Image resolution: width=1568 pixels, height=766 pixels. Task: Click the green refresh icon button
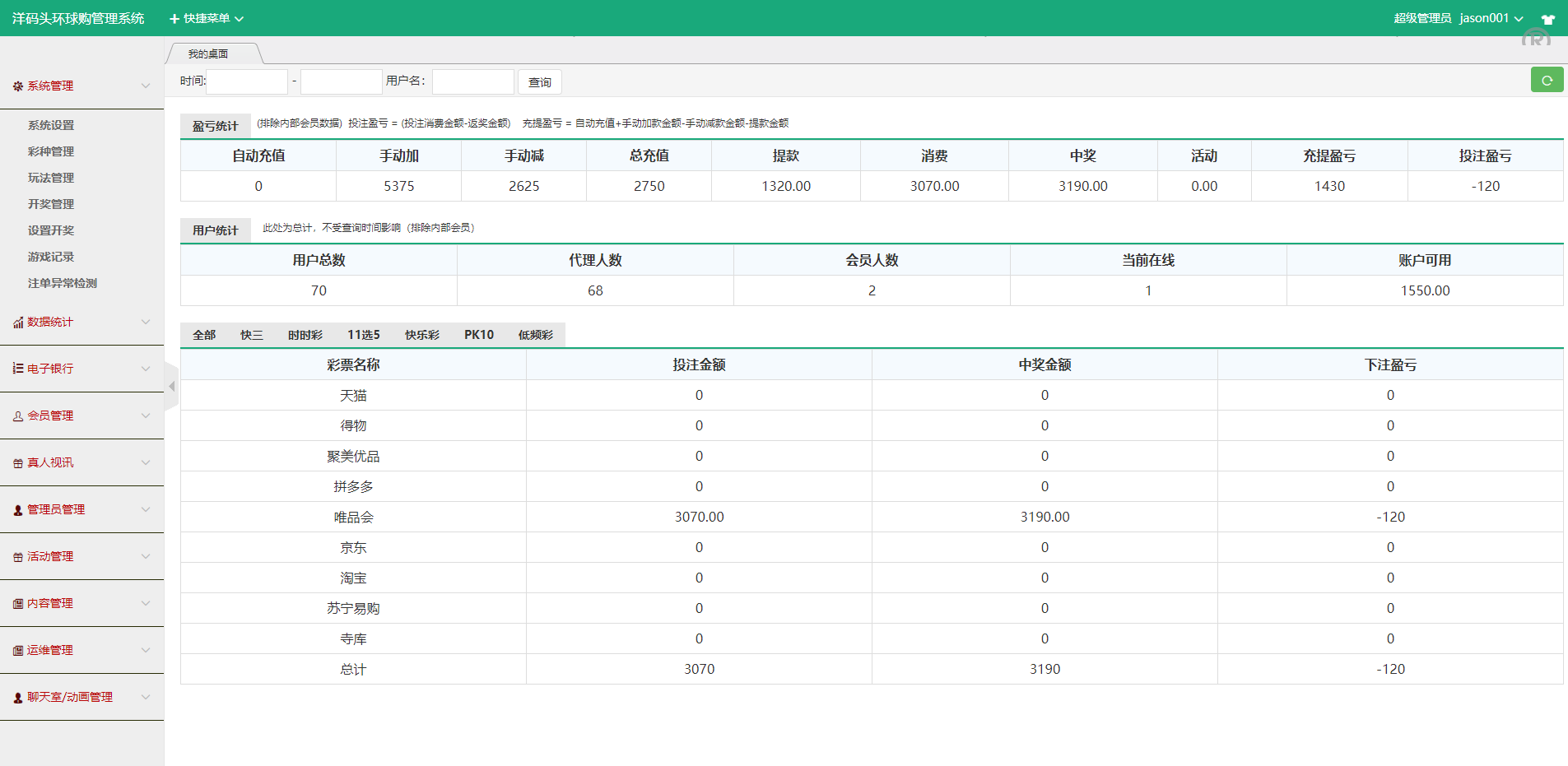pos(1547,80)
